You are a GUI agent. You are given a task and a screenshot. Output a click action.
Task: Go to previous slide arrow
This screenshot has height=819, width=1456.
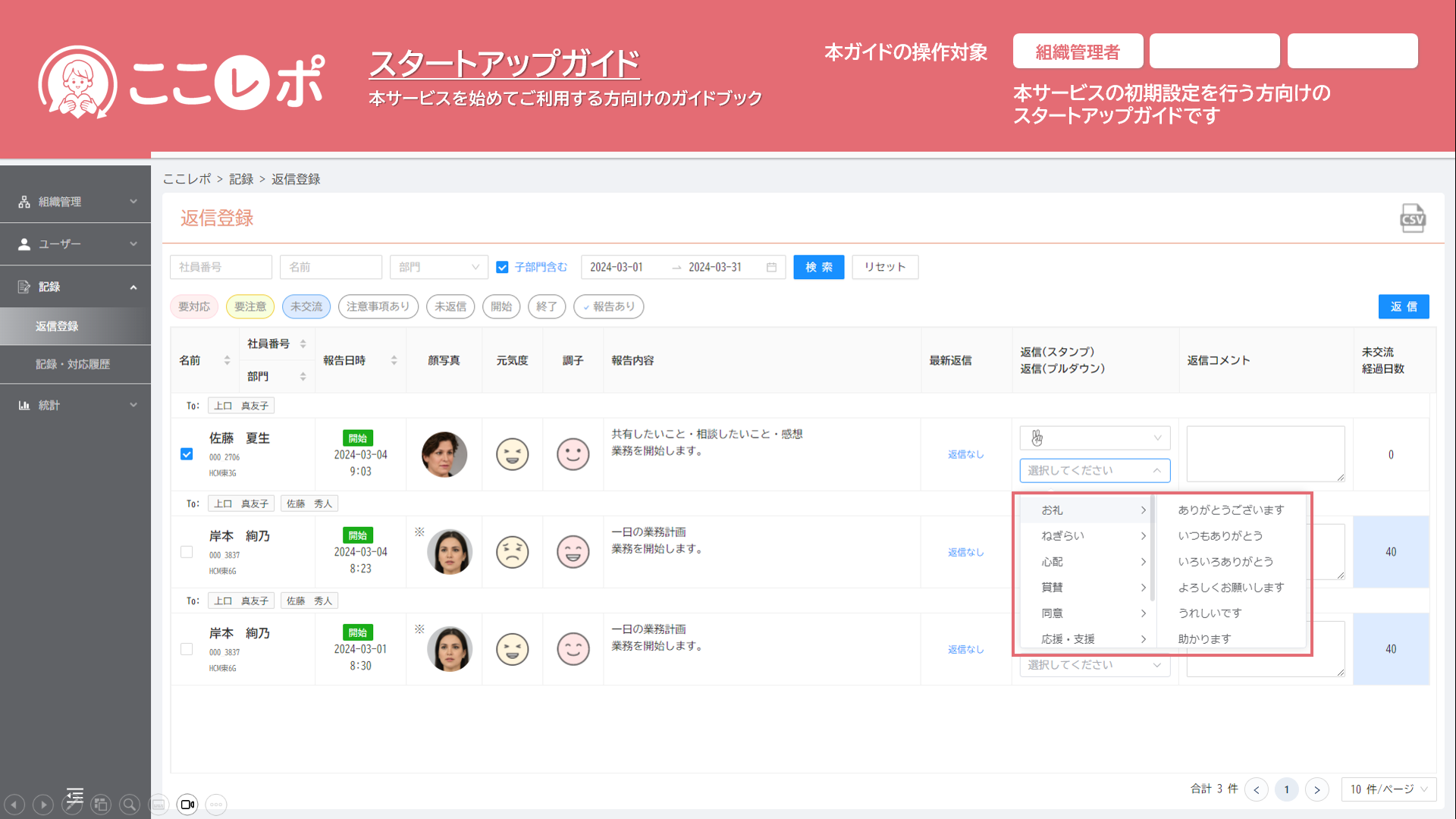[x=14, y=805]
